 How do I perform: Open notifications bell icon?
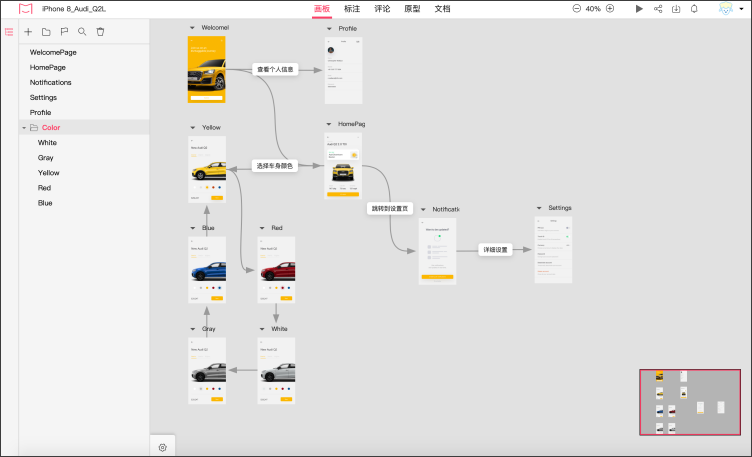point(695,8)
